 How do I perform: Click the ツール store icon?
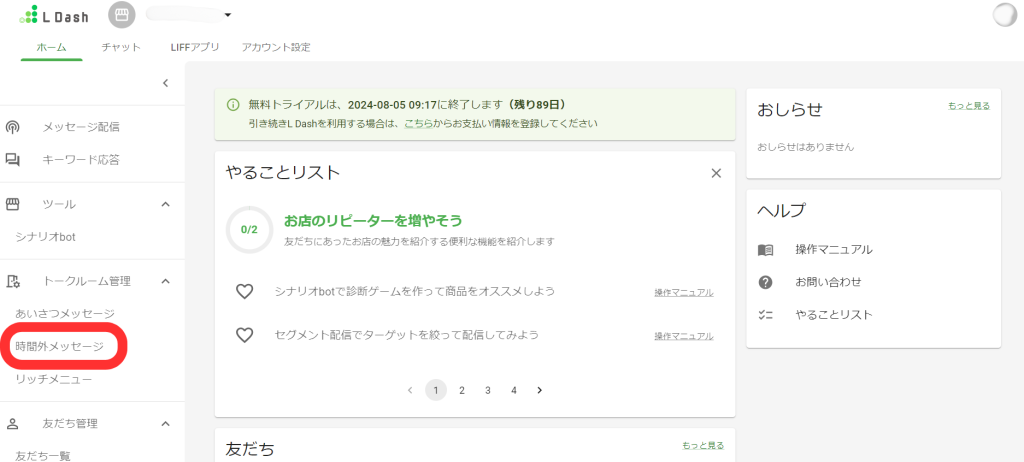pos(12,205)
